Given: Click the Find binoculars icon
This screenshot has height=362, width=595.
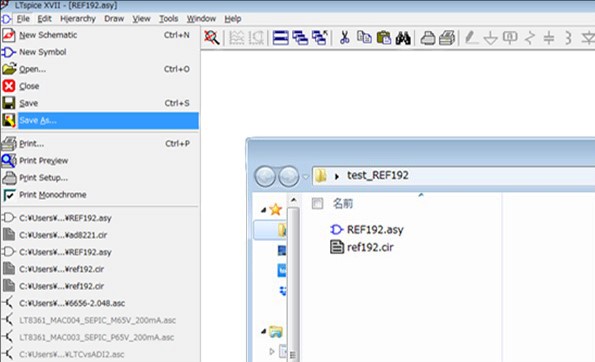Looking at the screenshot, I should 403,38.
